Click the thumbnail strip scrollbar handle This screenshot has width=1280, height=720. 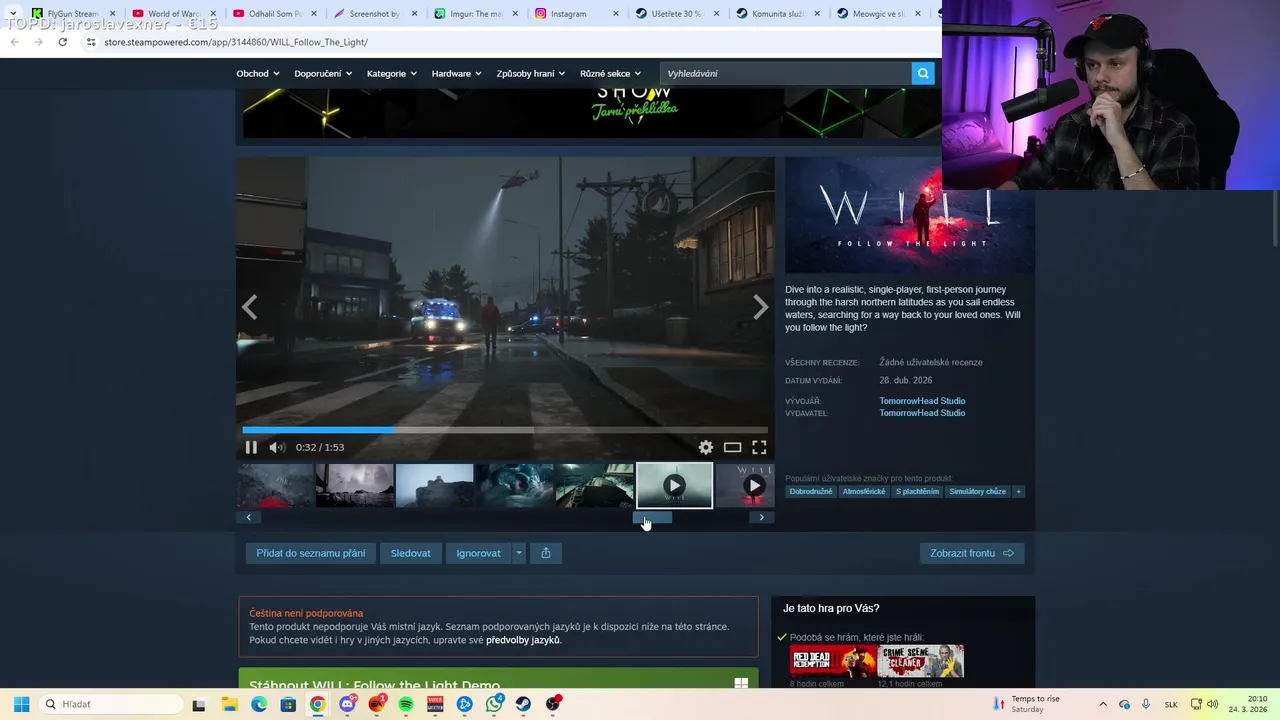(x=652, y=517)
